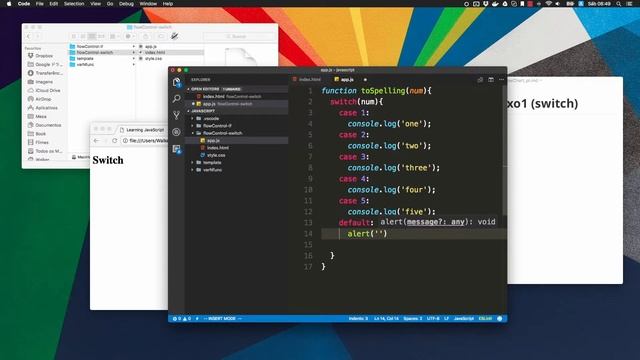This screenshot has height=360, width=640.
Task: Expand the flowControl-if folder in VS Code explorer
Action: tap(193, 126)
